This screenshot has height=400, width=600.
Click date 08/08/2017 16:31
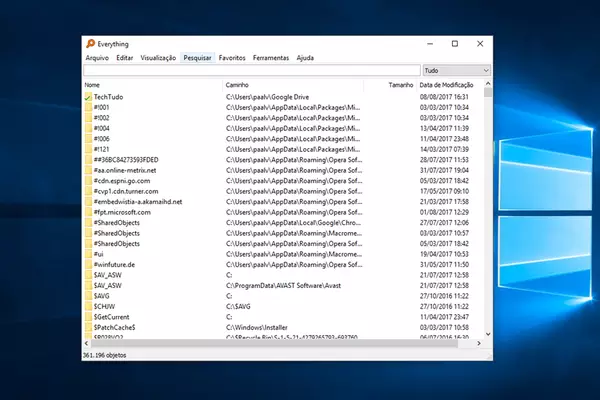[x=444, y=97]
